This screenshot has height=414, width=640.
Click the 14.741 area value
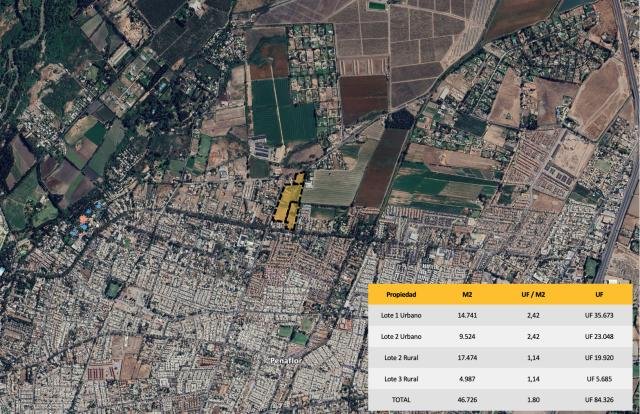(467, 316)
